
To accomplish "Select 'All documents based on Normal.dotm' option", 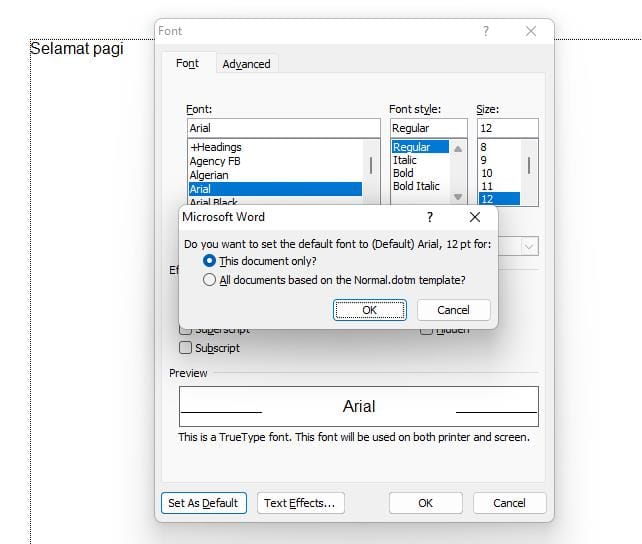I will click(x=209, y=280).
